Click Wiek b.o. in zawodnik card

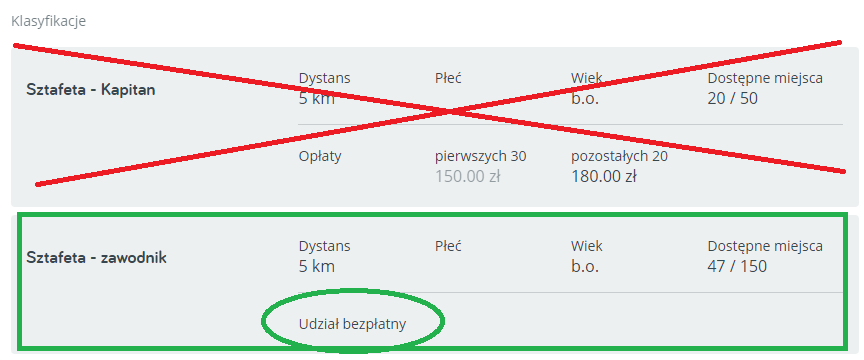pyautogui.click(x=587, y=256)
